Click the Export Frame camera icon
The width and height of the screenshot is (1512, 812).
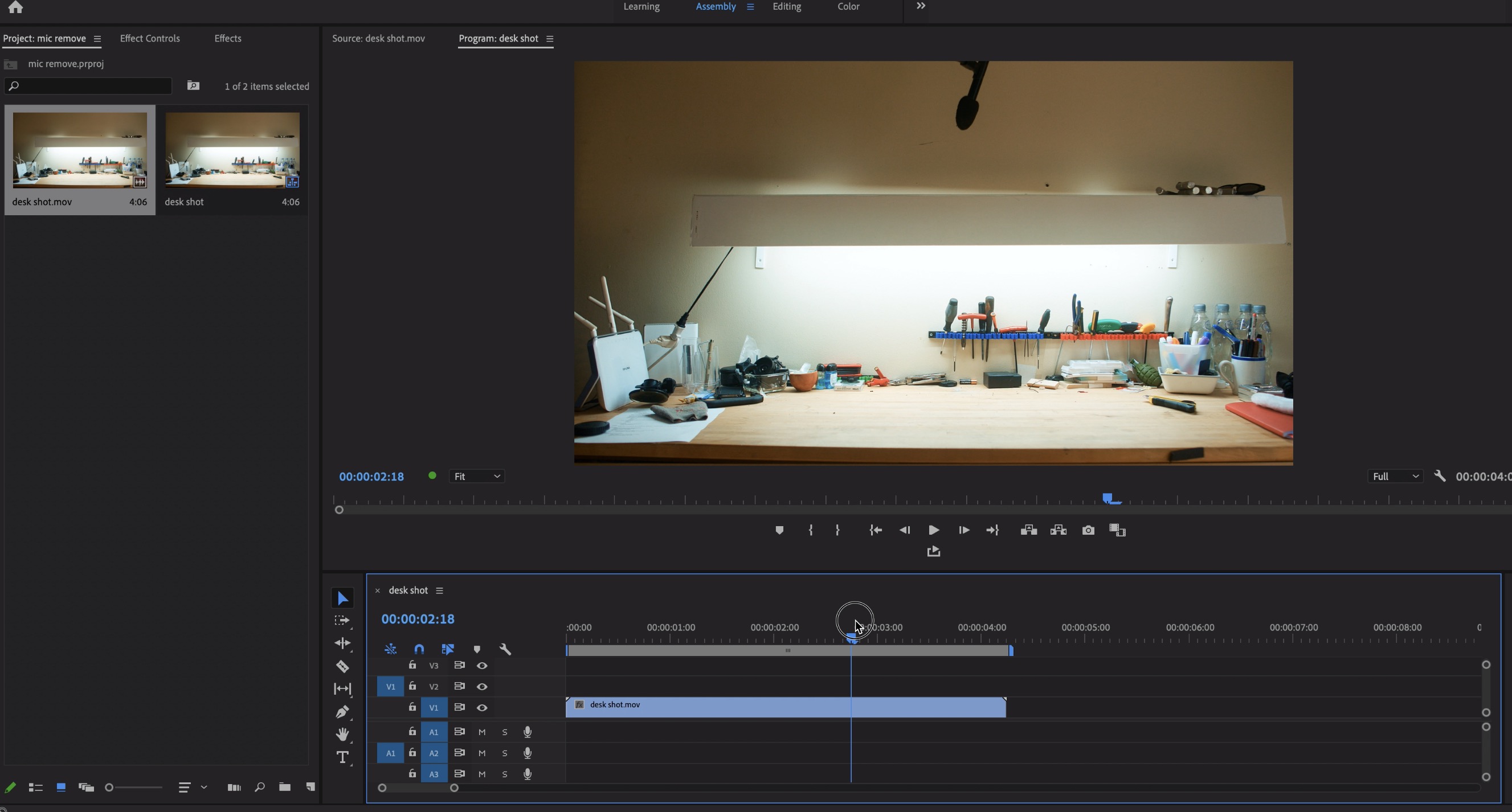point(1088,530)
